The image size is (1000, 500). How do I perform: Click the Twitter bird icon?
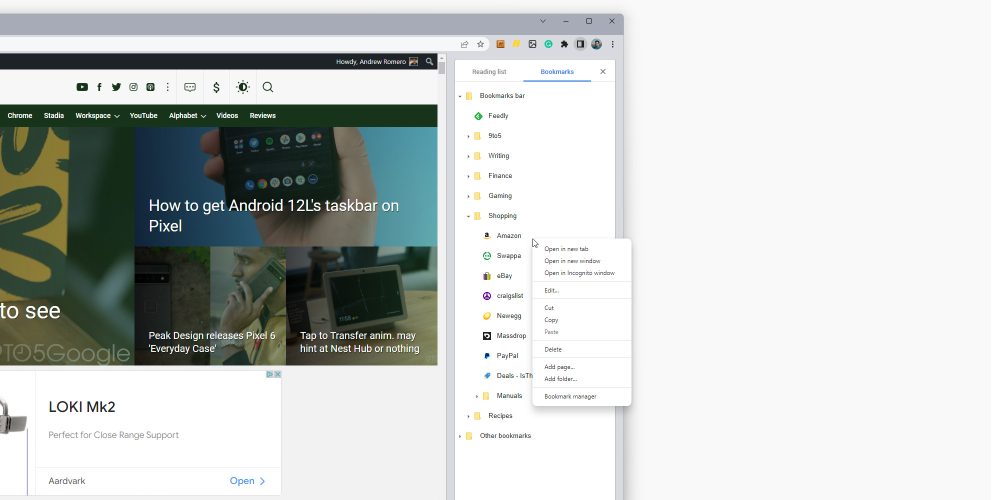click(x=116, y=87)
